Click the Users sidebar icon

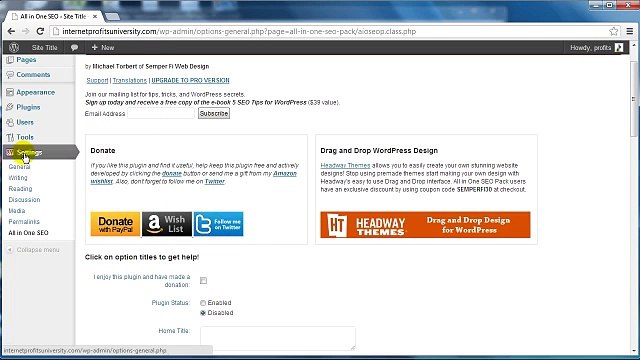10,122
